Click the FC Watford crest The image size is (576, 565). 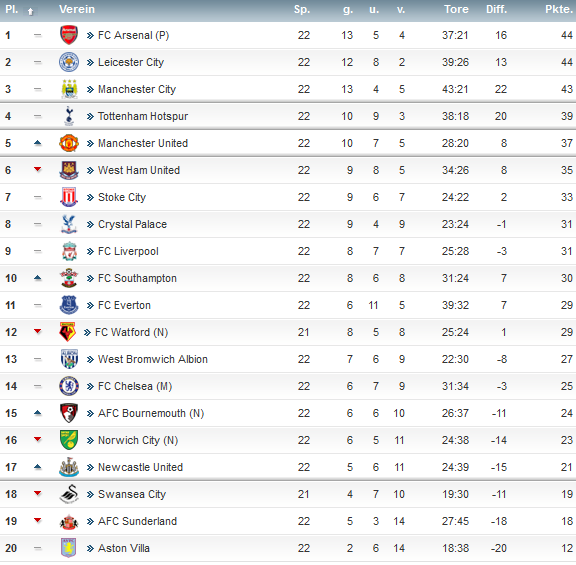pyautogui.click(x=68, y=332)
